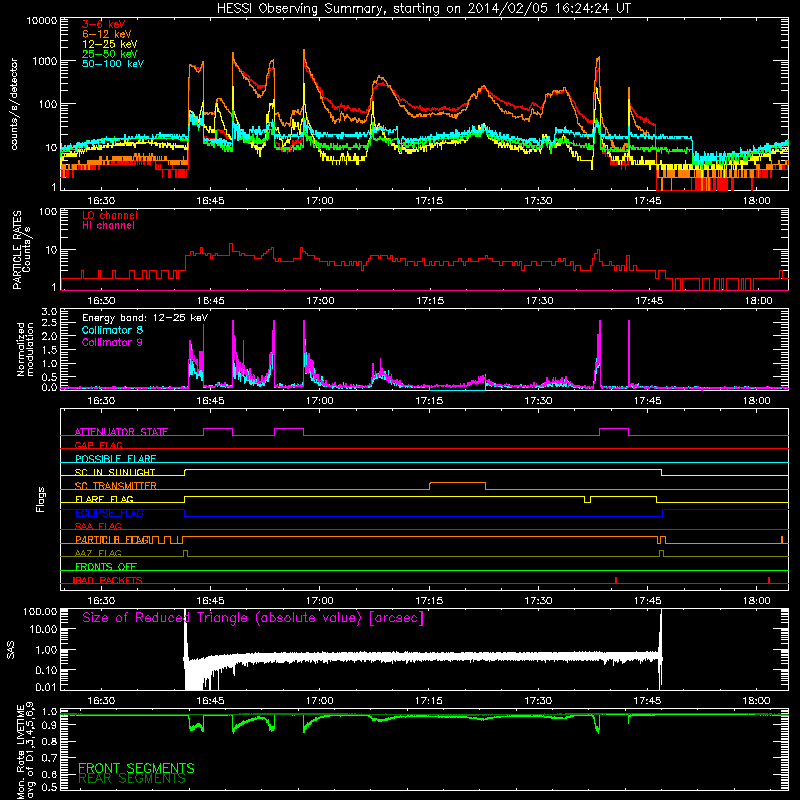The image size is (800, 800).
Task: Select the FRONT SEGMENTS legend entry
Action: (x=136, y=768)
